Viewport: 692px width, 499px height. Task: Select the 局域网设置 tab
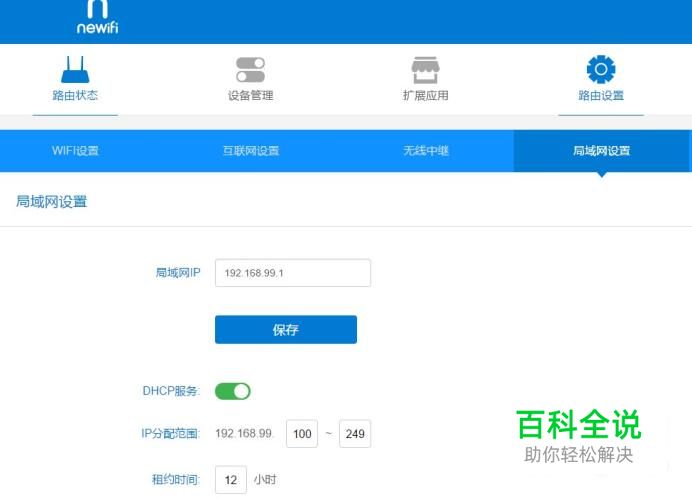coord(601,151)
